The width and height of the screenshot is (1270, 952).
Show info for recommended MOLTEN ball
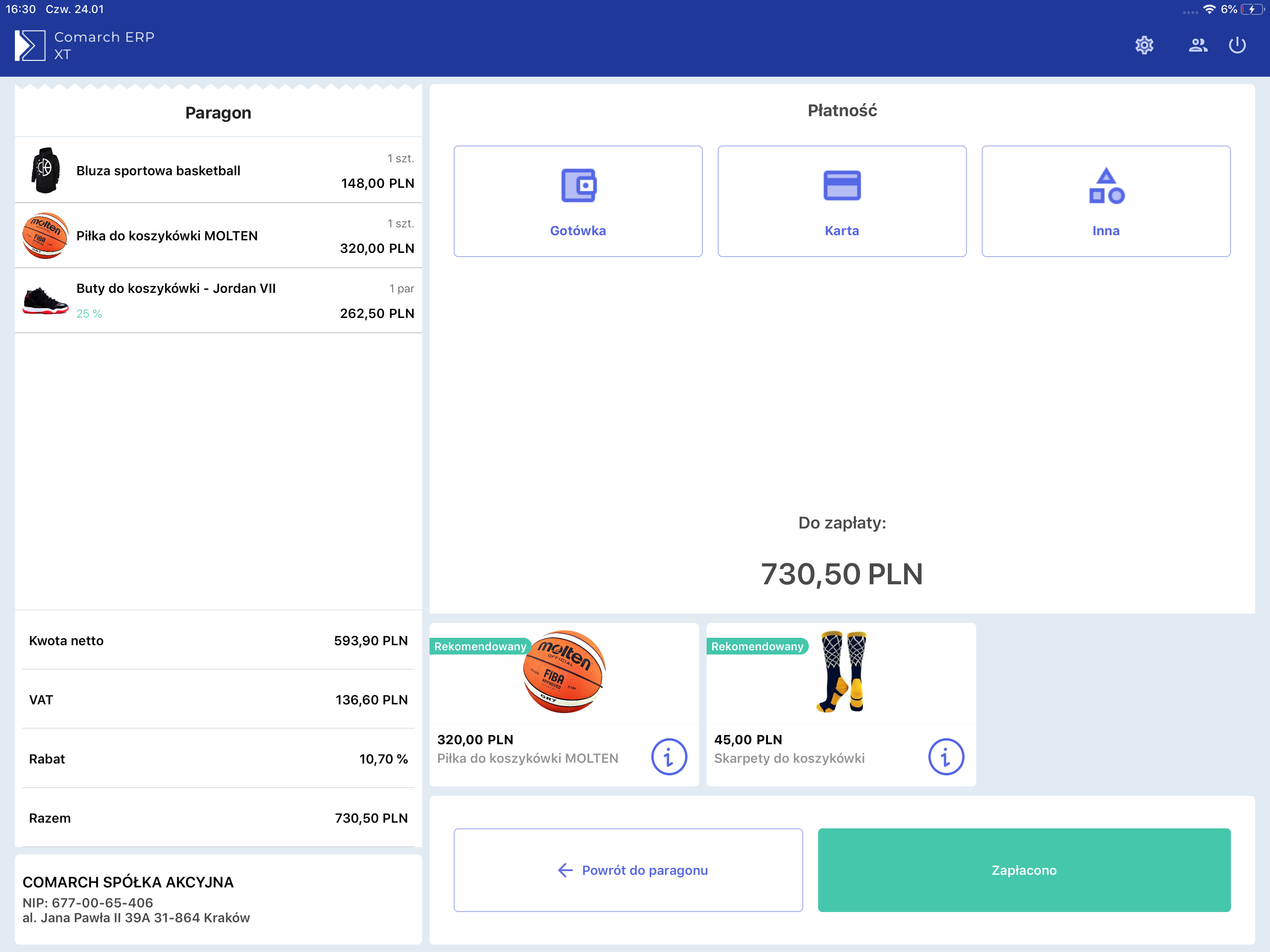pos(669,756)
